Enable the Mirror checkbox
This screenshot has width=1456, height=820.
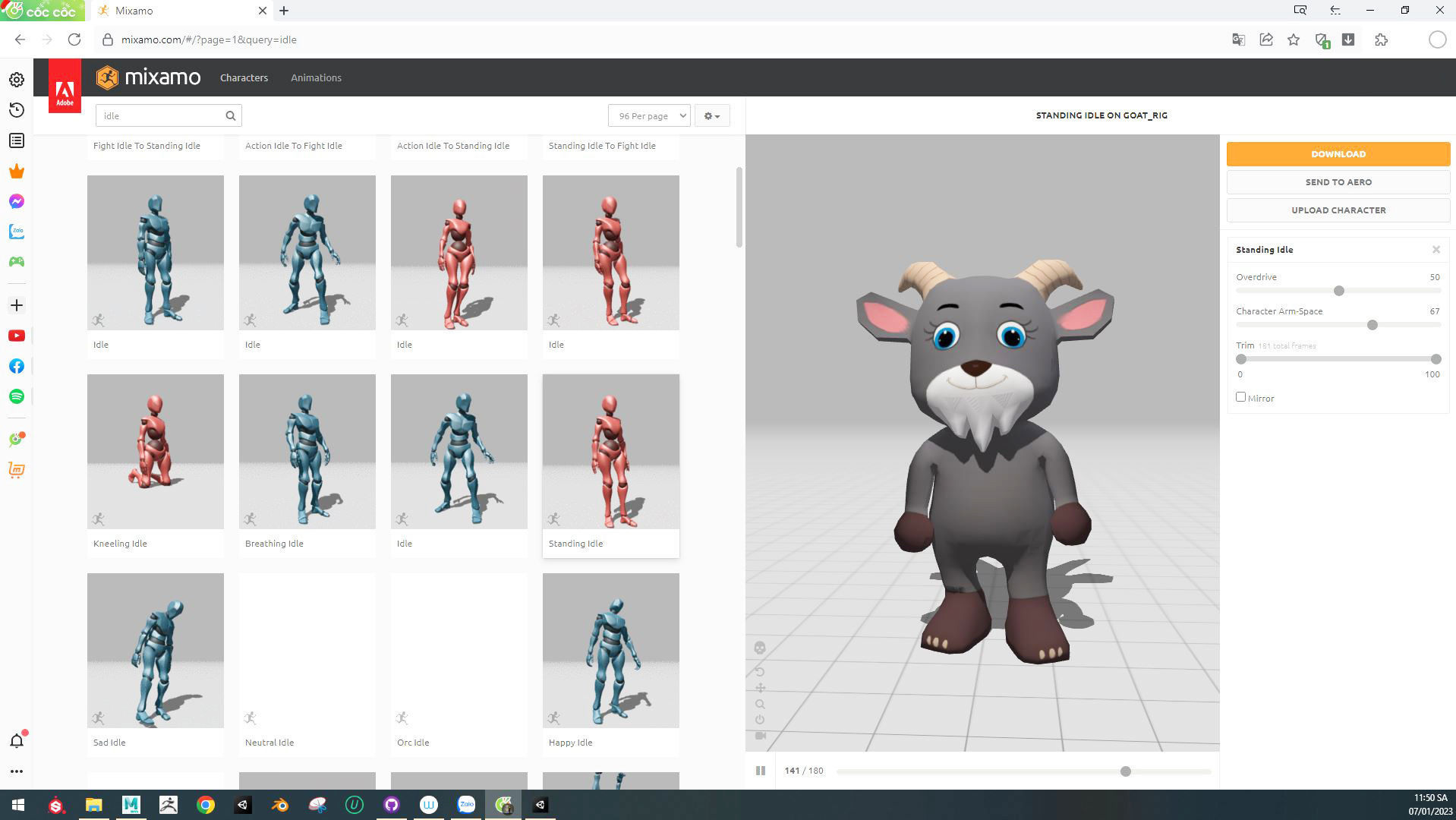[1240, 397]
